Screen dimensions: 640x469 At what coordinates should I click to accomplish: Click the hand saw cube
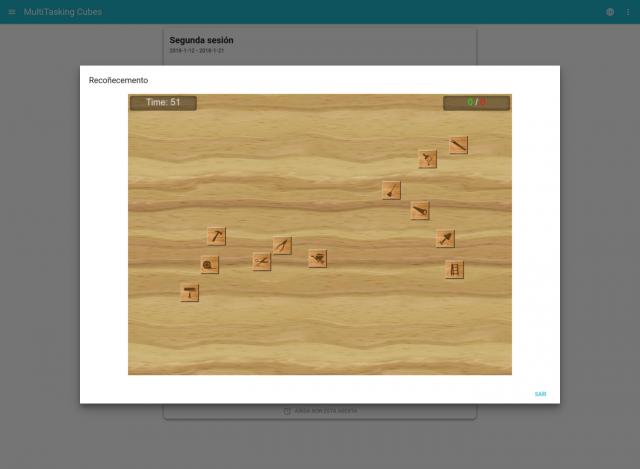tap(420, 210)
